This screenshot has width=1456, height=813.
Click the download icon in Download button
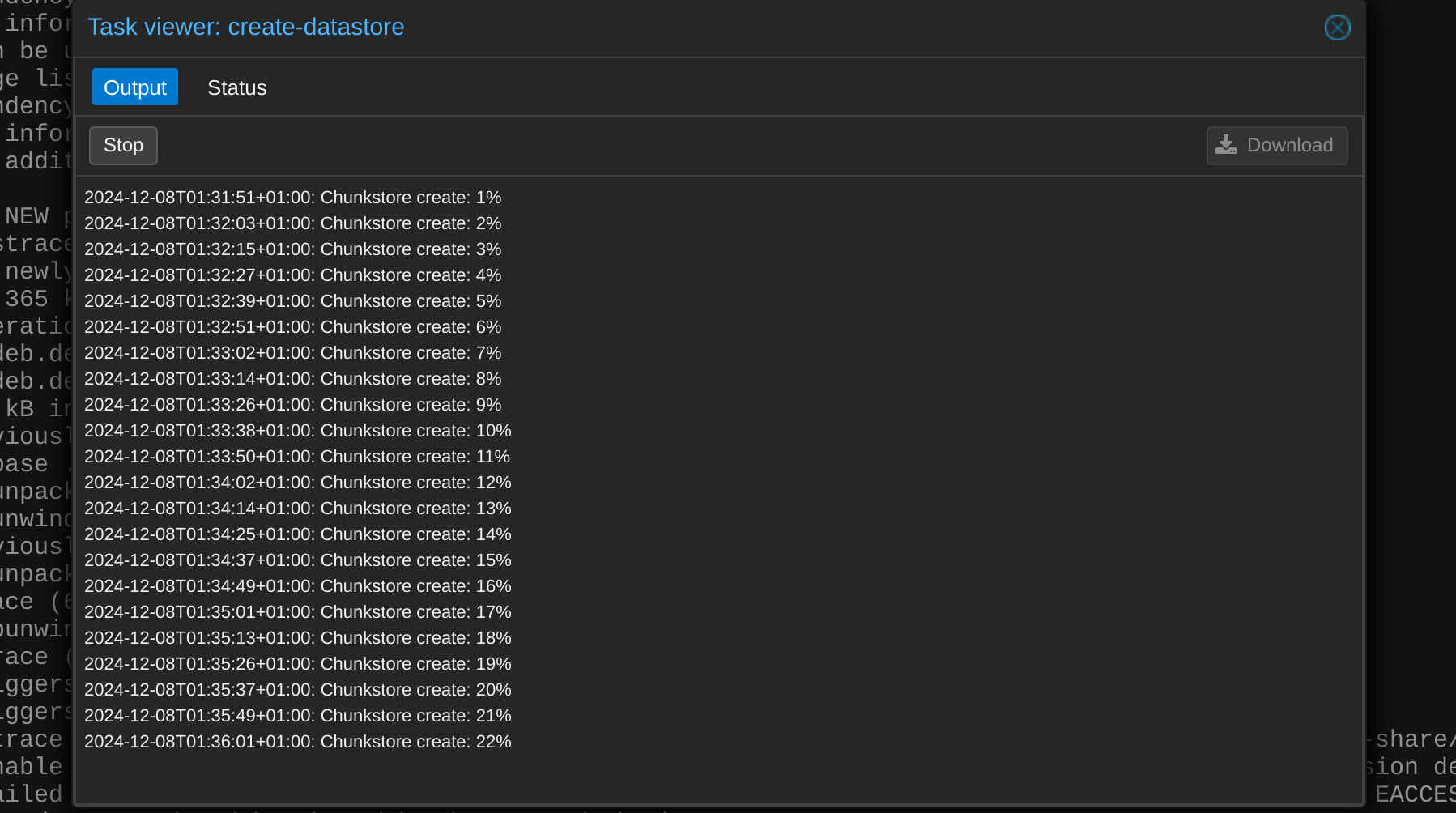[1226, 145]
